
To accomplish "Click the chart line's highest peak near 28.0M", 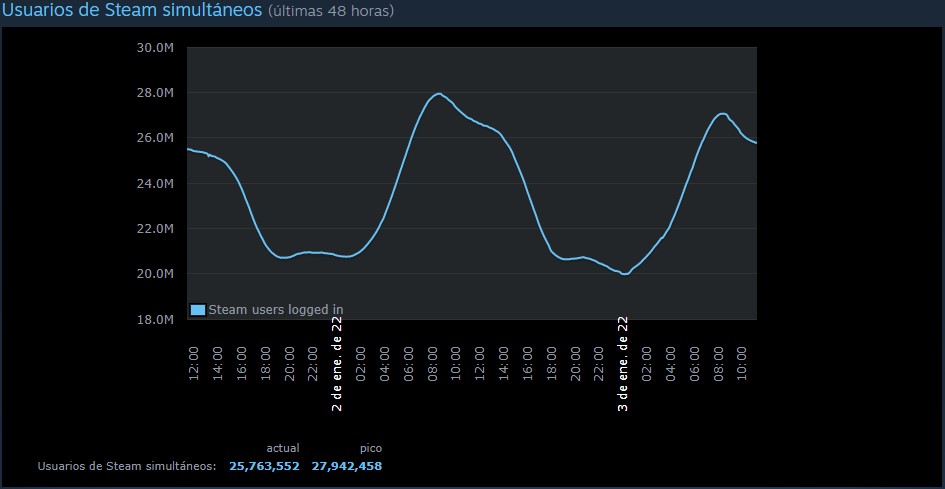I will 439,94.
